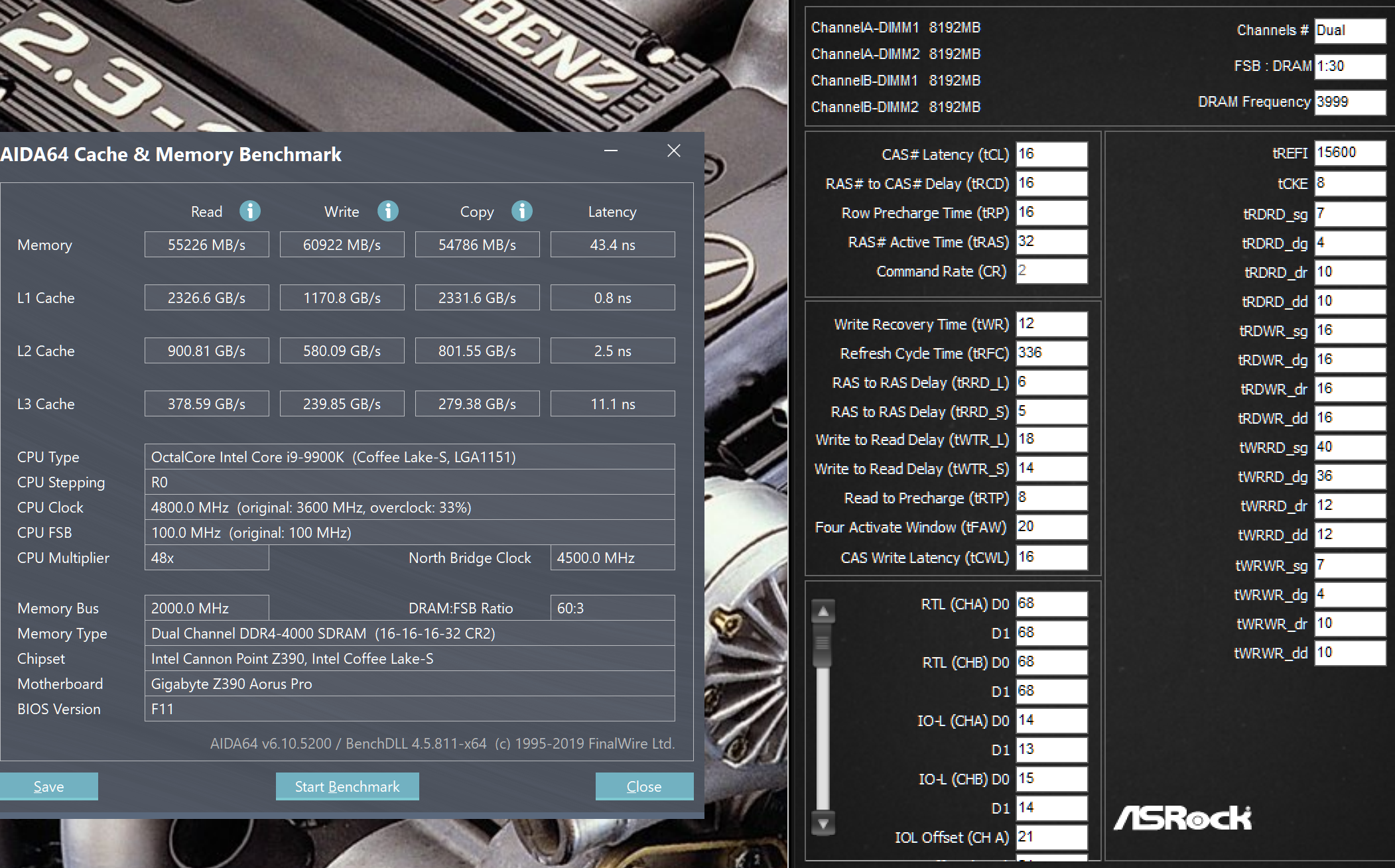Click the ASRock logo
The height and width of the screenshot is (868, 1395).
coord(1183,818)
